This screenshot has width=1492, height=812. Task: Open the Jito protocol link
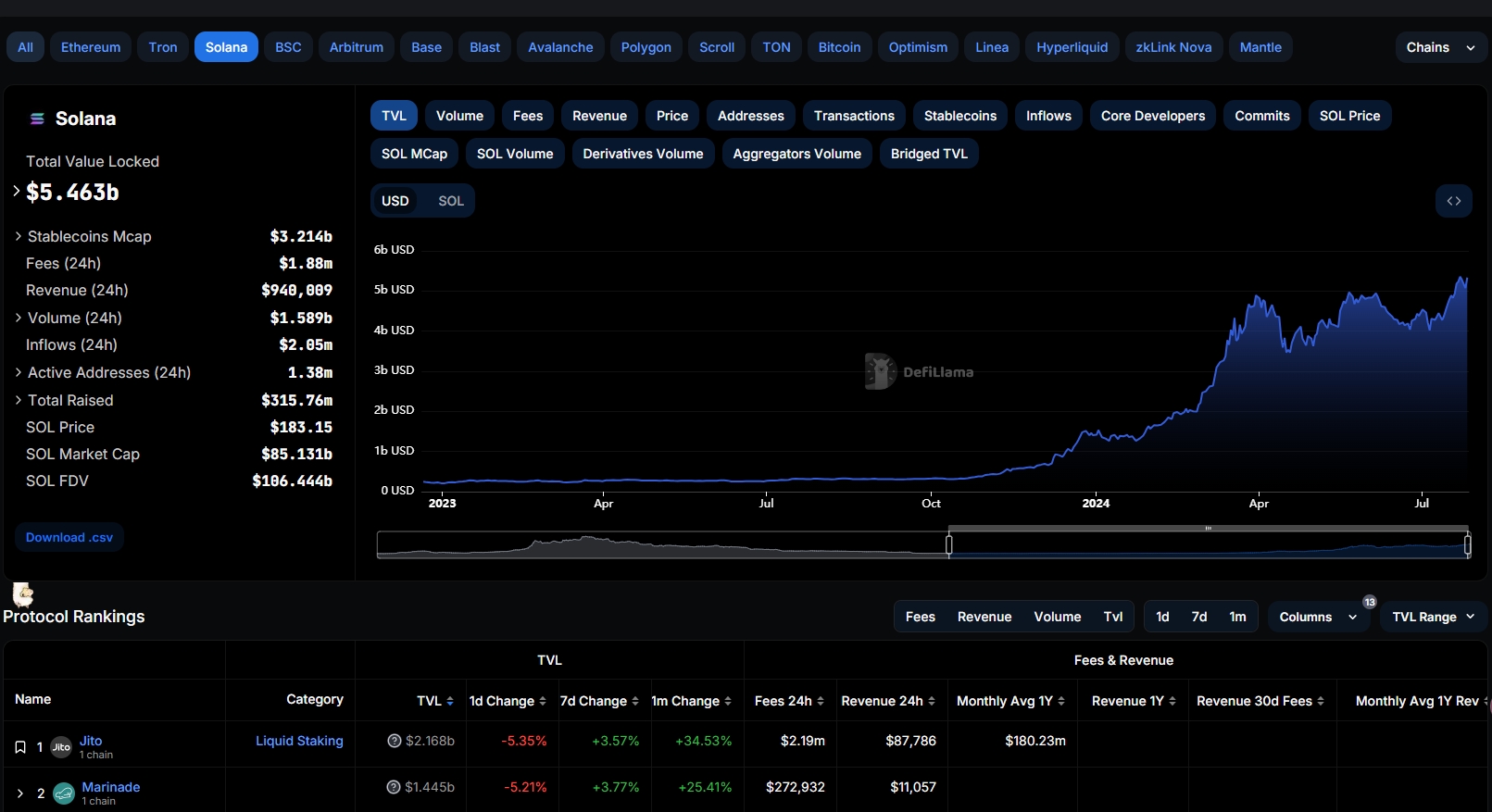click(91, 741)
